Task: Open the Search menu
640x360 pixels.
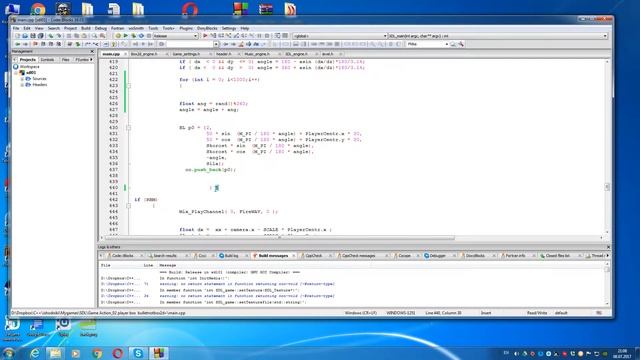Action: (53, 28)
